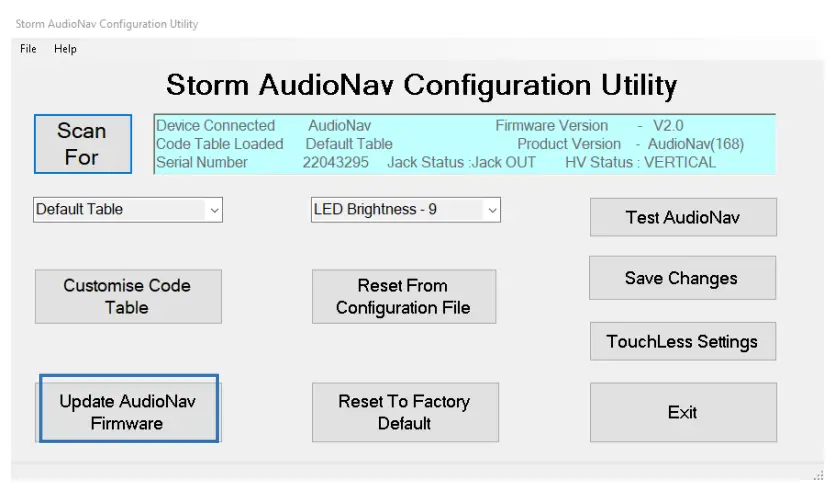Click Reset To Factory Default

click(x=405, y=412)
